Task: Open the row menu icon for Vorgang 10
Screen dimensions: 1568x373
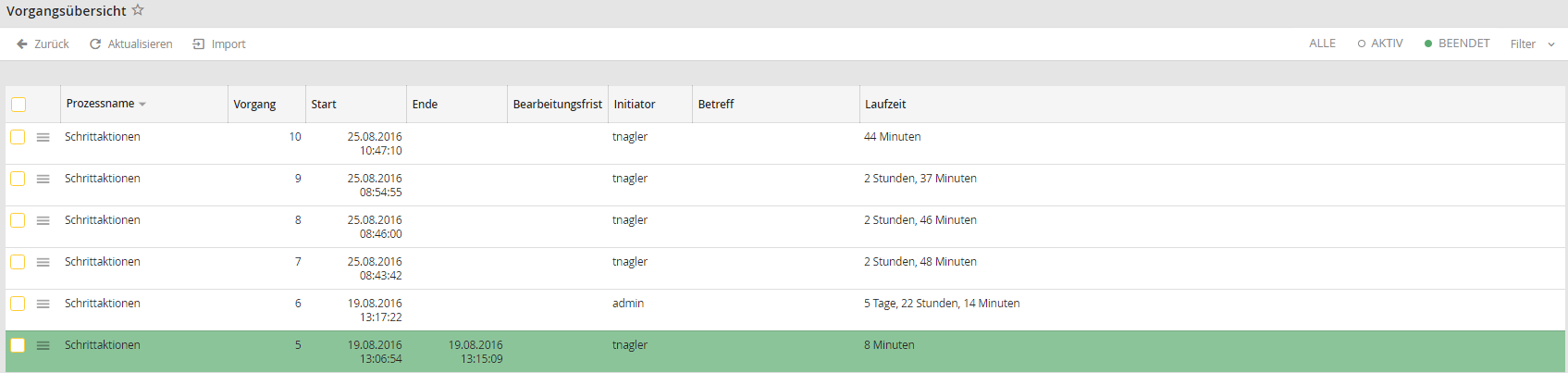Action: (x=43, y=137)
